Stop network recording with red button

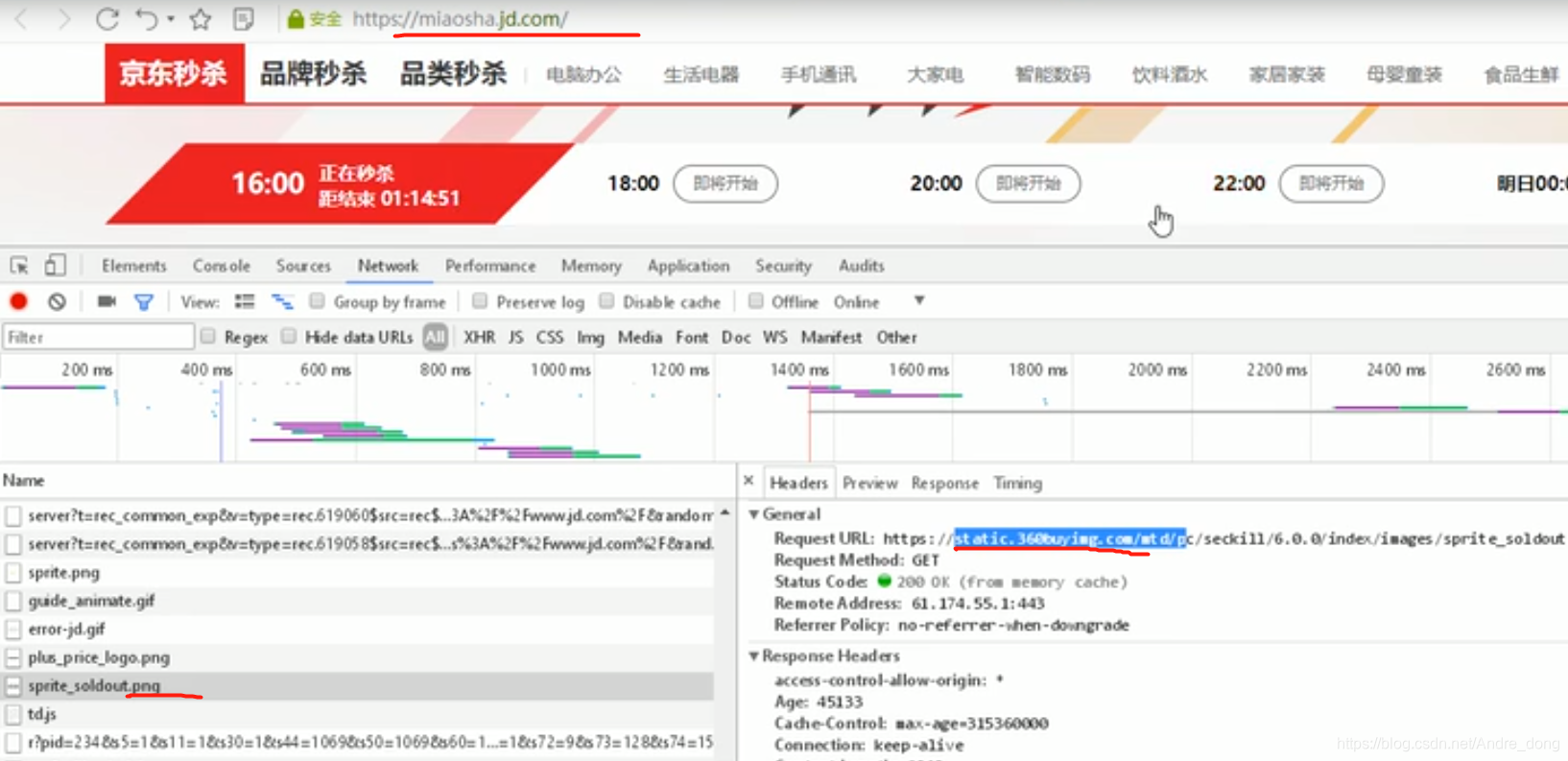tap(18, 301)
